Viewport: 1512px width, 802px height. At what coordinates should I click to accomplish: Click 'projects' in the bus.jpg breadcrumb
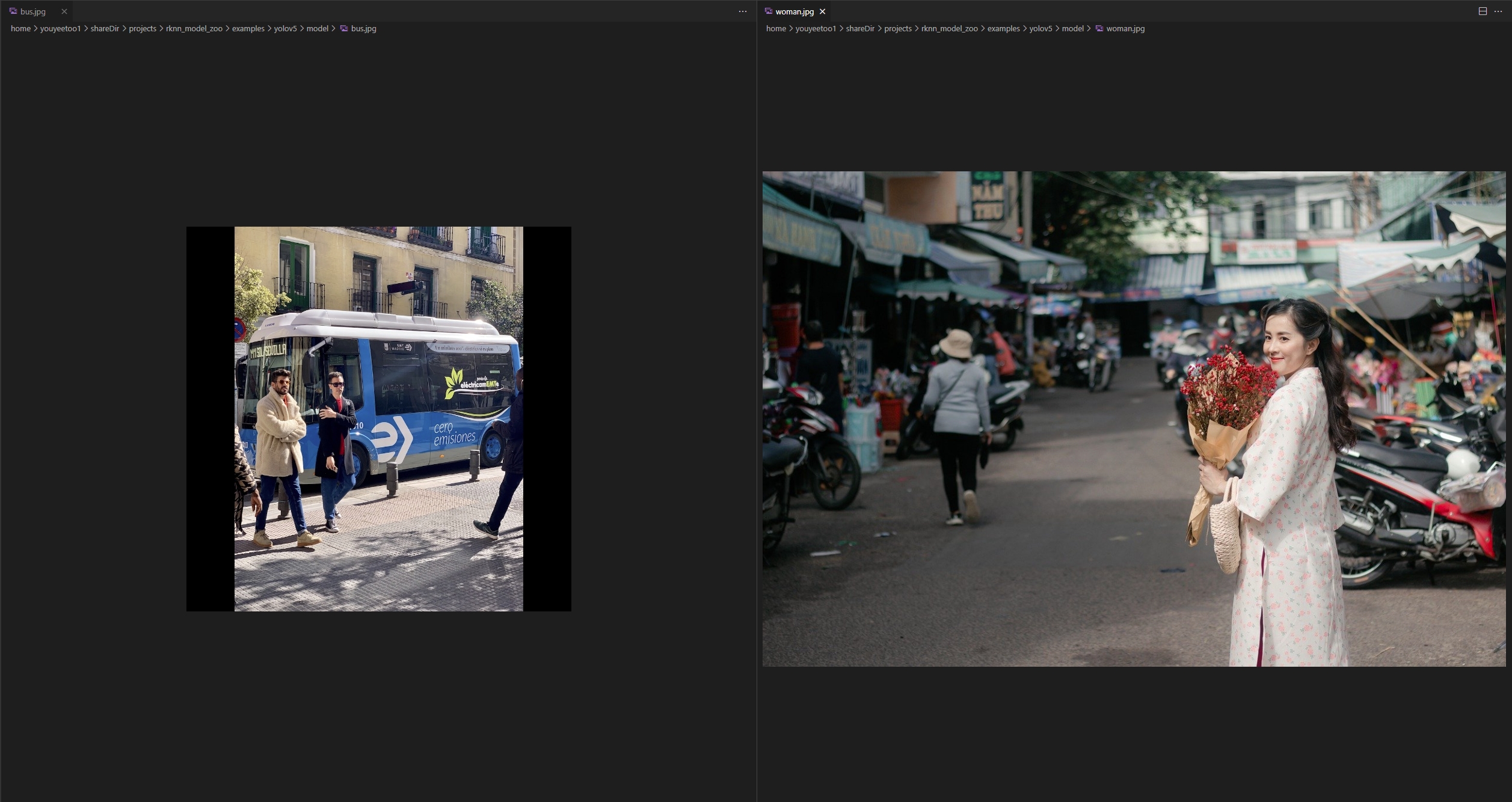(143, 28)
